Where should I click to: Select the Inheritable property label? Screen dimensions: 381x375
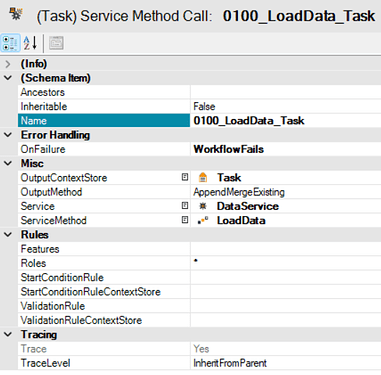pos(44,106)
